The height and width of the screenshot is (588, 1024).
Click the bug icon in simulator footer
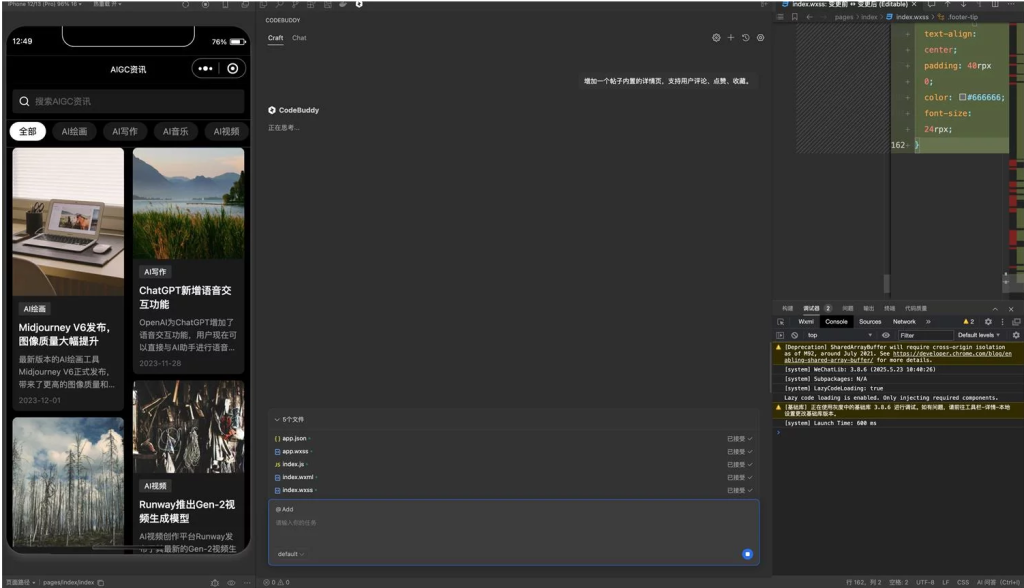tap(215, 582)
